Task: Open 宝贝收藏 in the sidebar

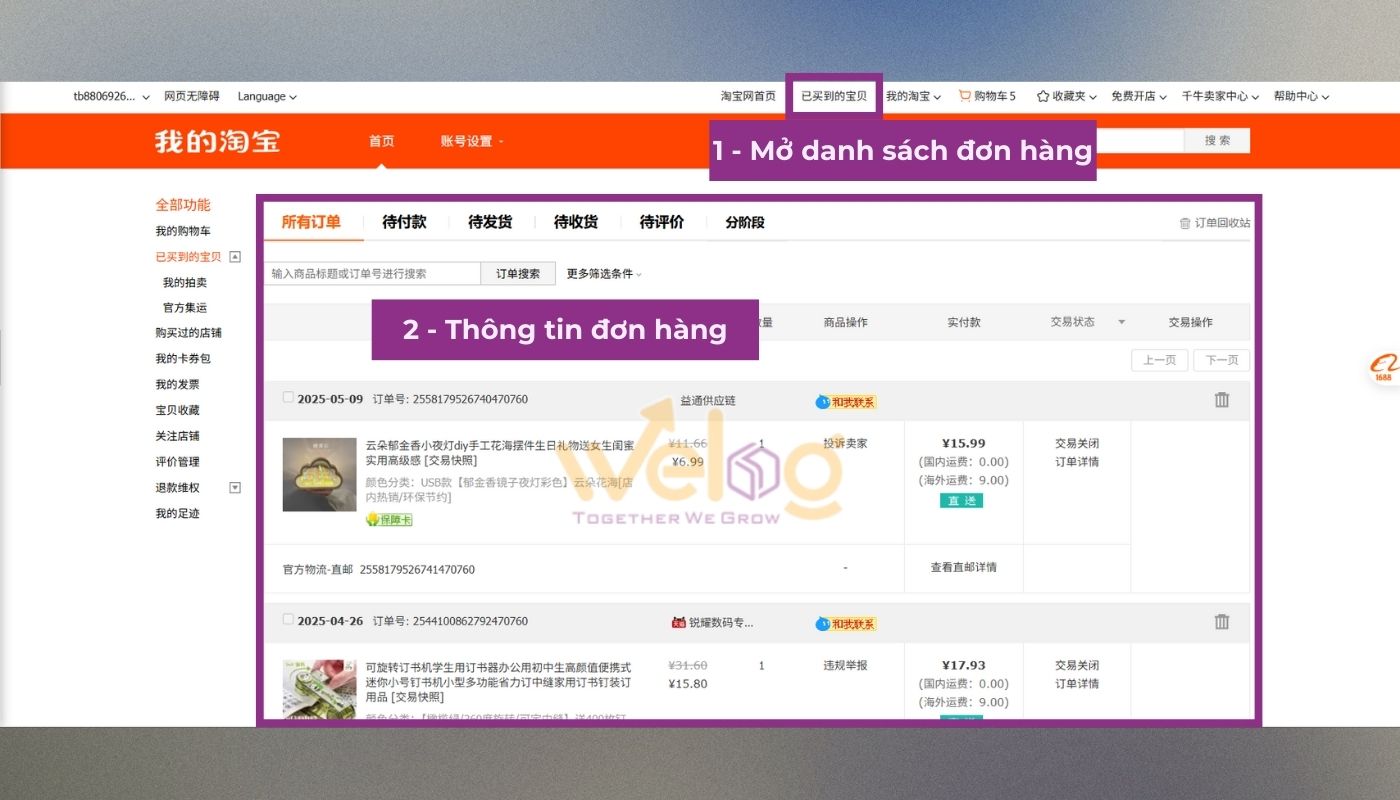Action: [x=177, y=411]
